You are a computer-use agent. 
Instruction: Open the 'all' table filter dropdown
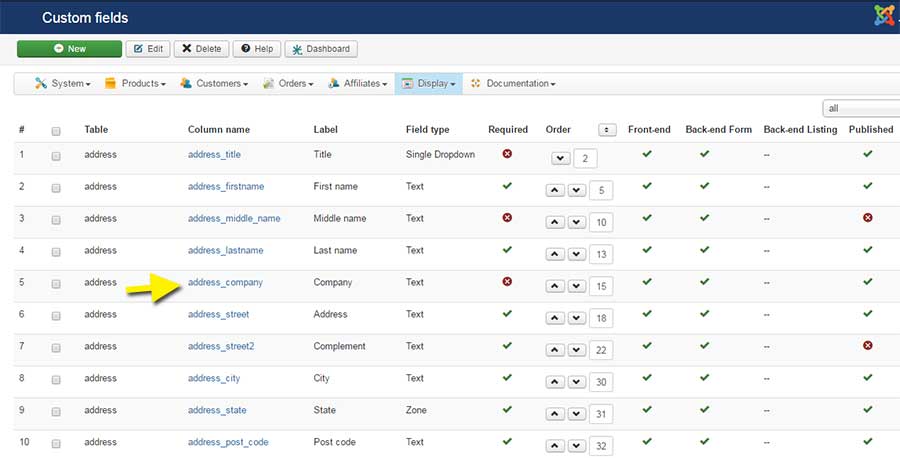(x=860, y=108)
